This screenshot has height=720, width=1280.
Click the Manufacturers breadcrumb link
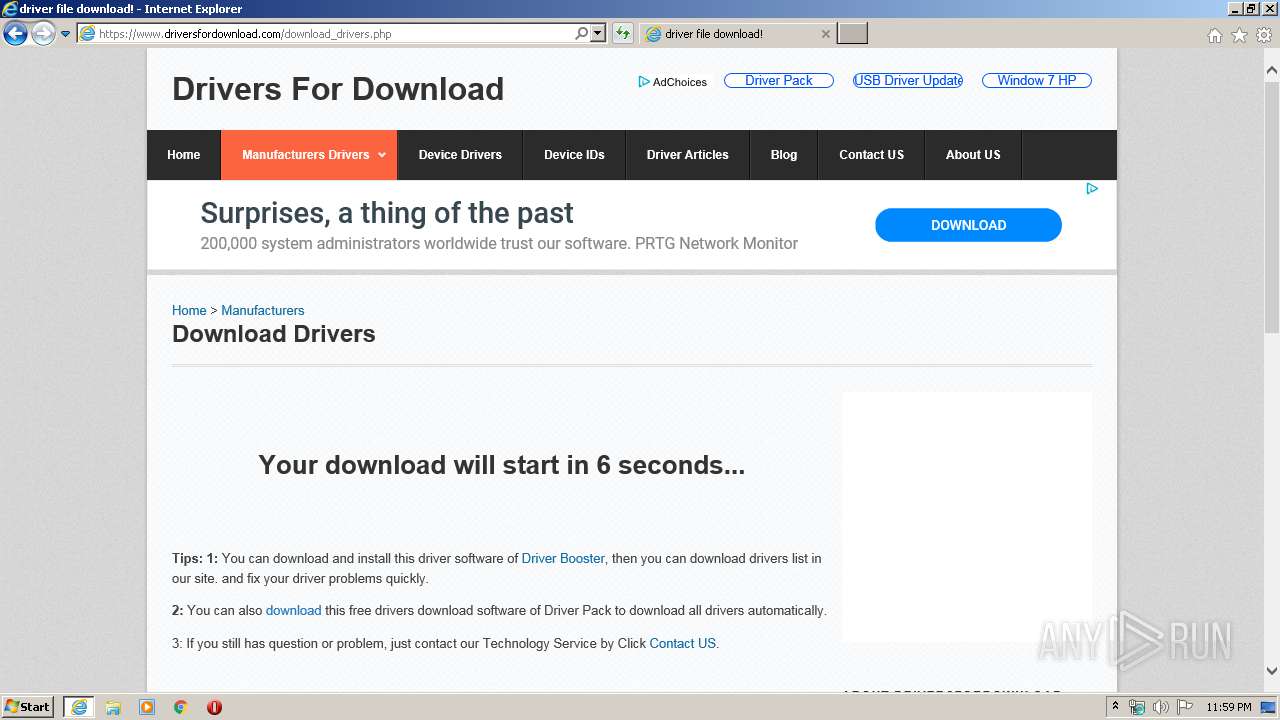[263, 310]
